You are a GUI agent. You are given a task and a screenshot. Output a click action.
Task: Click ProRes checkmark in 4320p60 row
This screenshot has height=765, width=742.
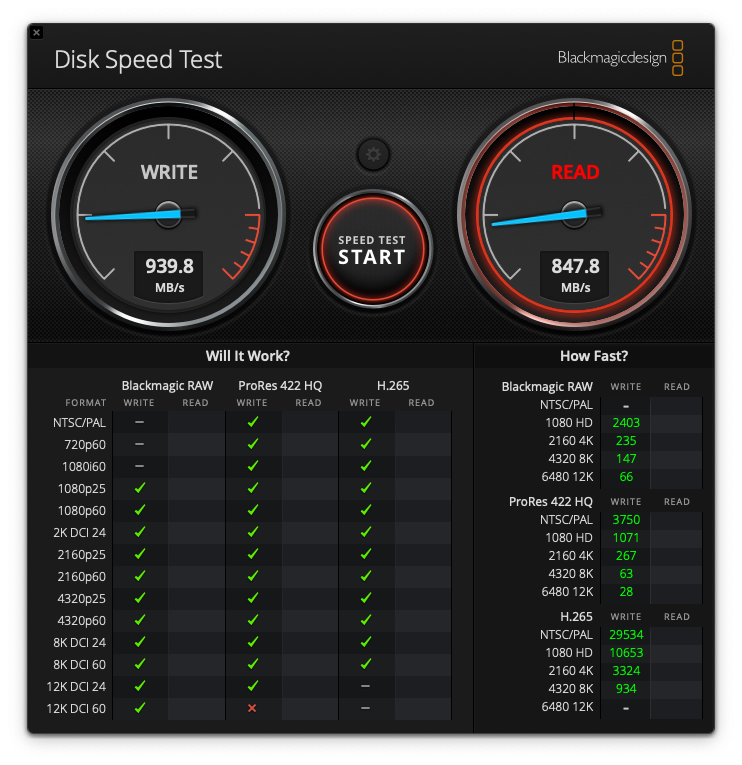click(253, 620)
